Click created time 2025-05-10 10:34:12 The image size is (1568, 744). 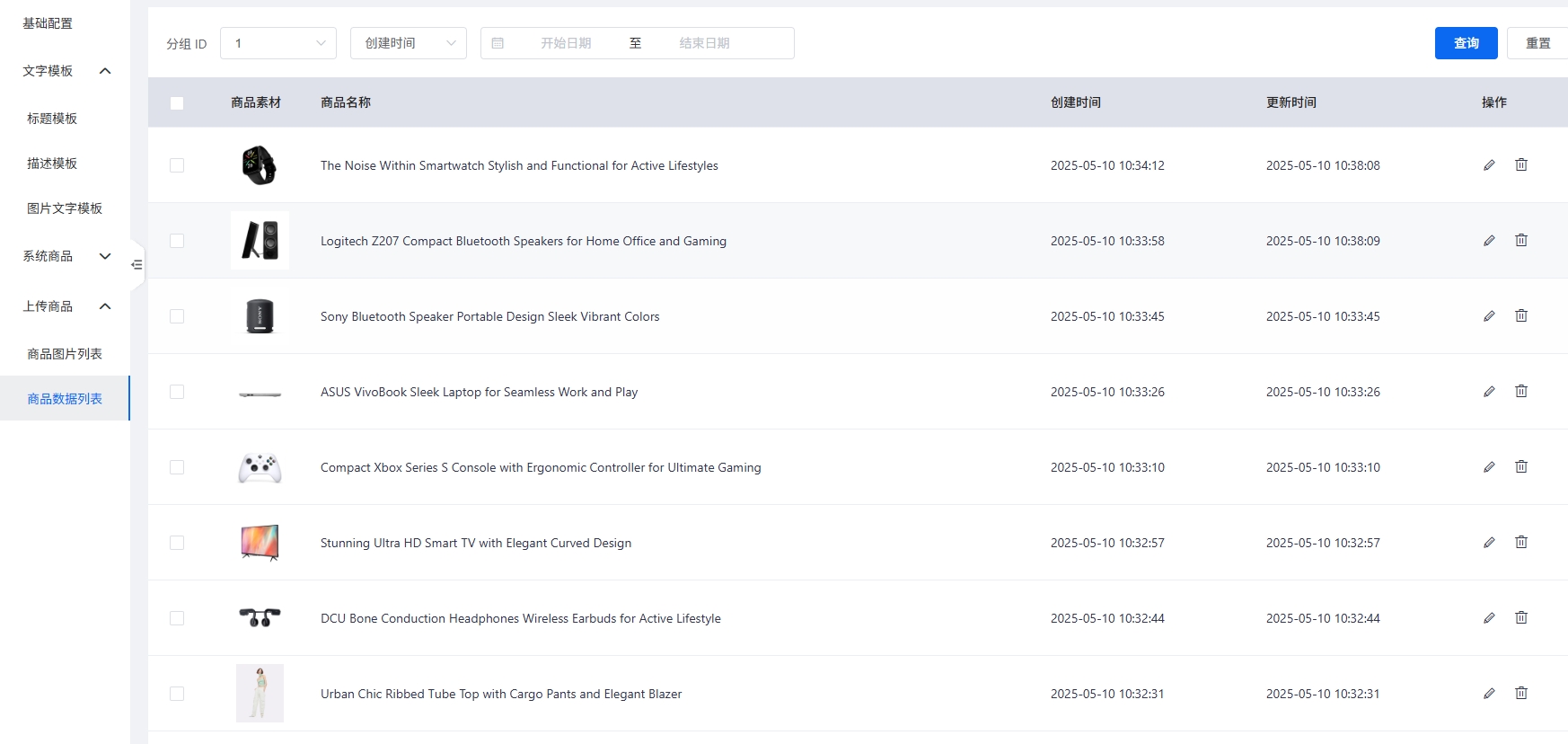click(x=1107, y=165)
